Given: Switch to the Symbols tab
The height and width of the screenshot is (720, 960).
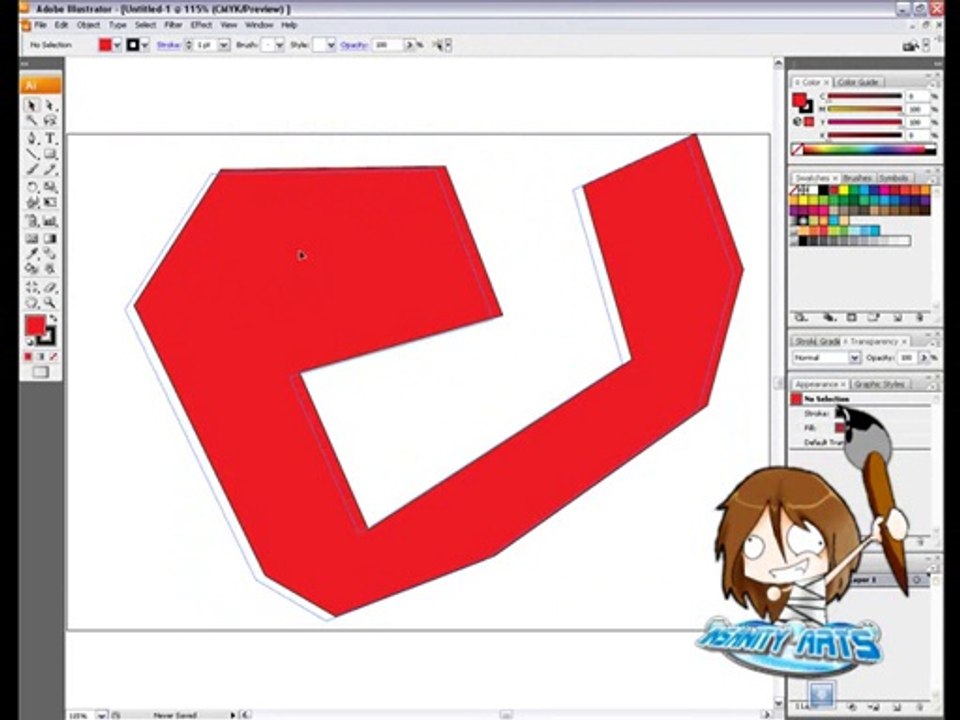Looking at the screenshot, I should click(893, 178).
